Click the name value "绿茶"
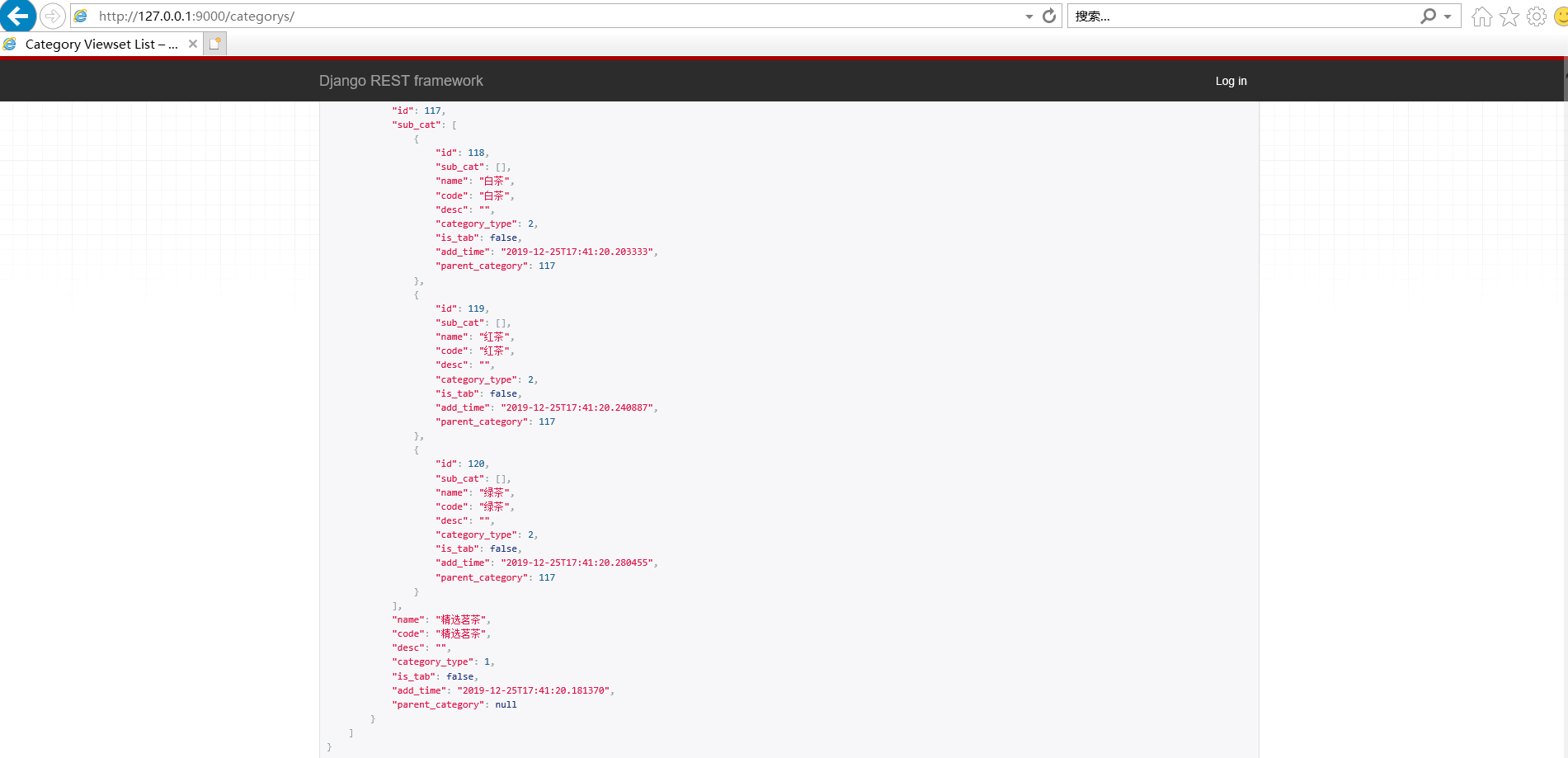This screenshot has width=1568, height=758. tap(495, 493)
